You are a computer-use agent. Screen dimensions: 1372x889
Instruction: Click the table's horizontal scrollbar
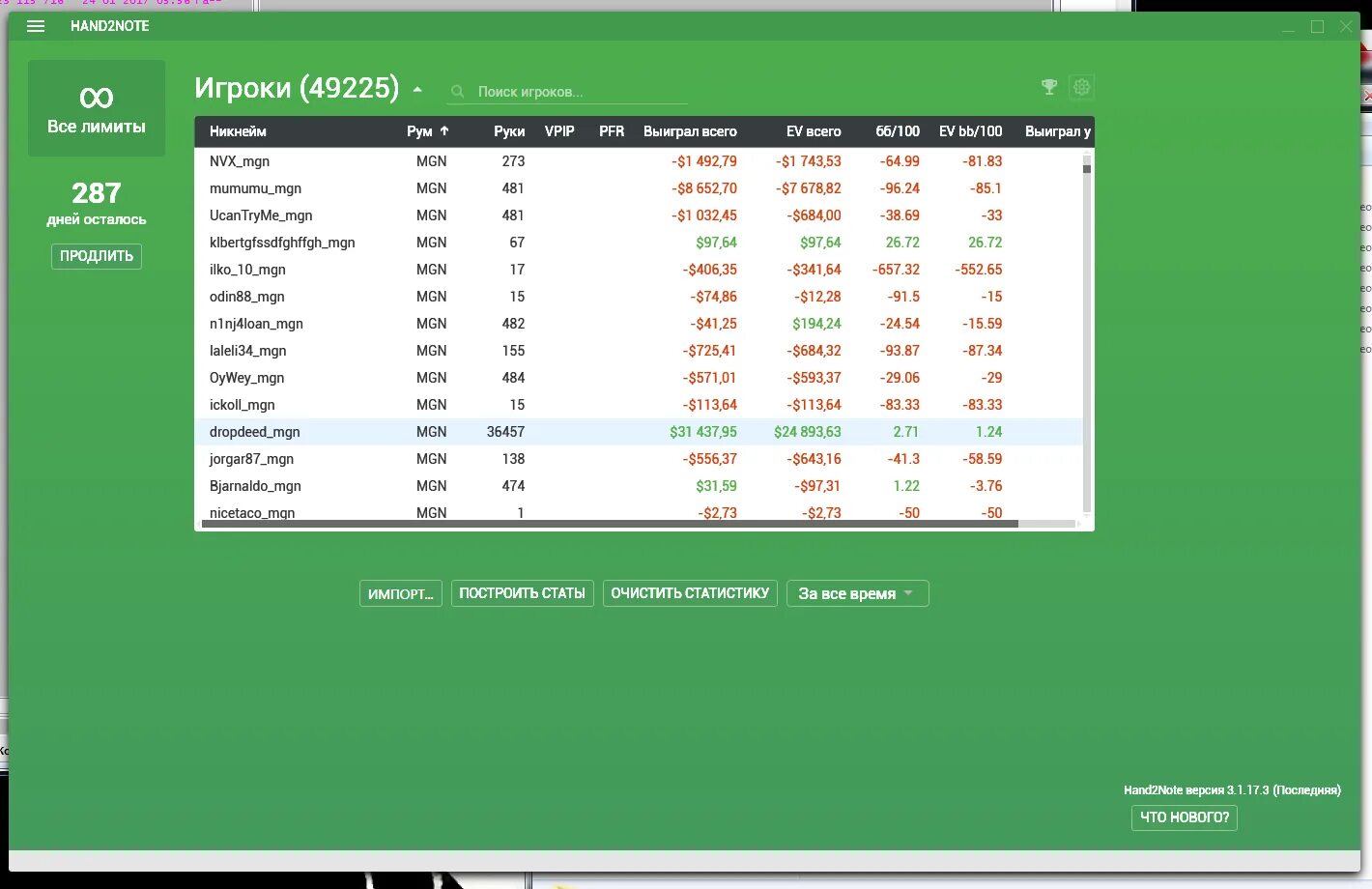[x=609, y=524]
